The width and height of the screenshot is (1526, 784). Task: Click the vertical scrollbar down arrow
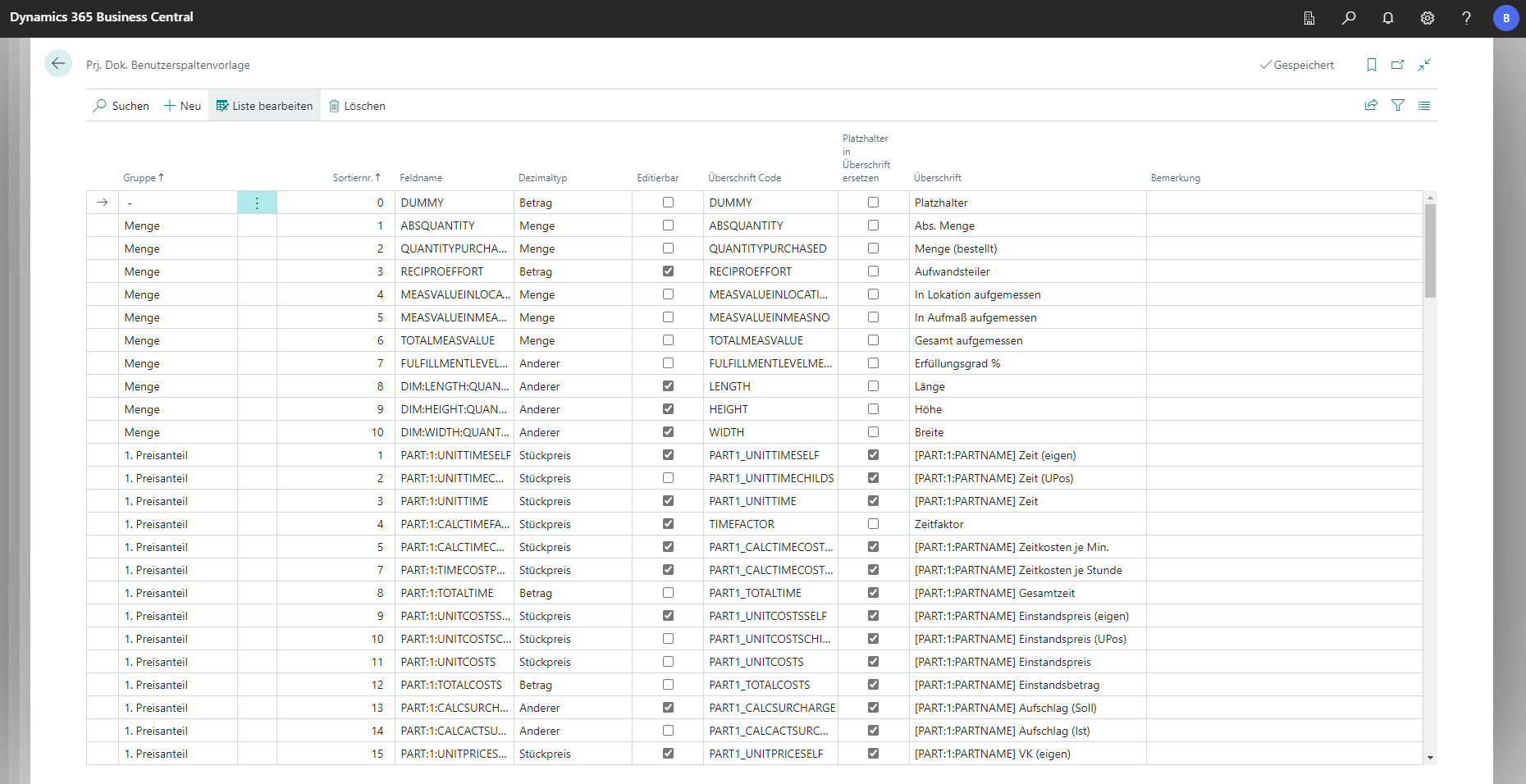[1430, 758]
